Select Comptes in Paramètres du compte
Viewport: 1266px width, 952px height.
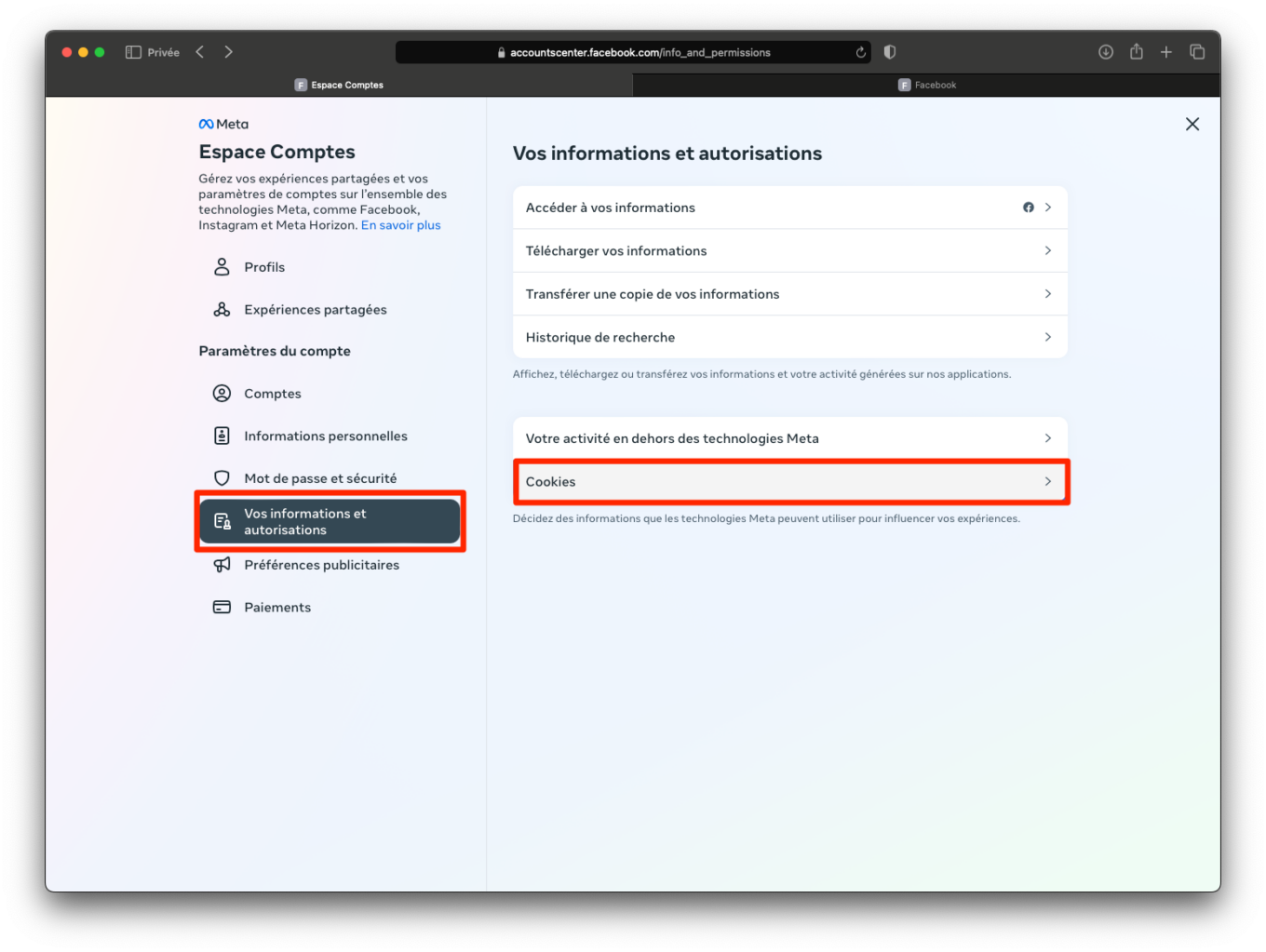[330, 394]
